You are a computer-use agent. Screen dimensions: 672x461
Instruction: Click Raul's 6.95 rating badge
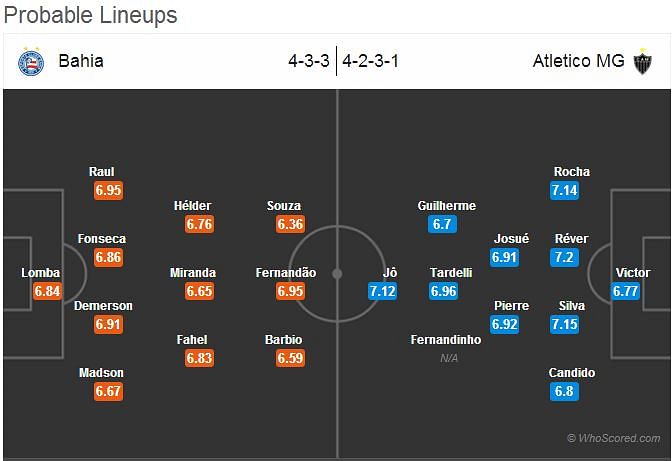(108, 190)
